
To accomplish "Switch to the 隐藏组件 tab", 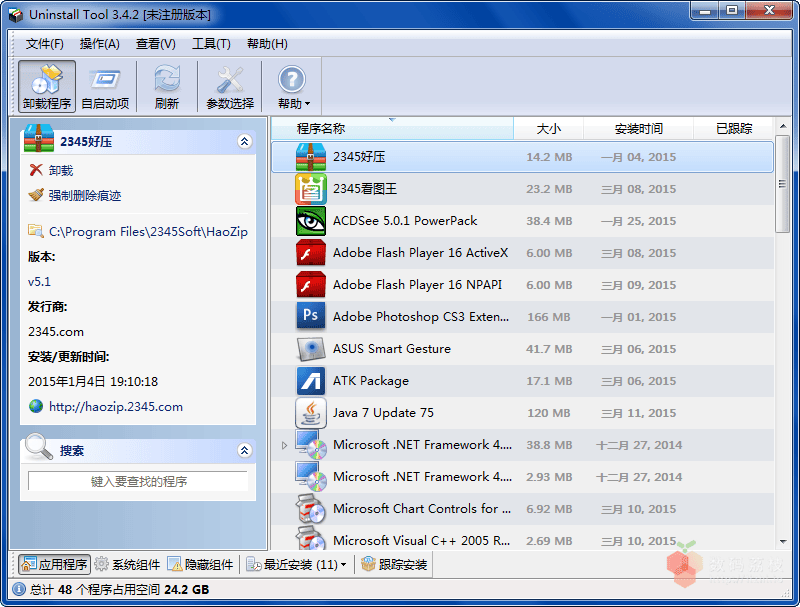I will [201, 564].
